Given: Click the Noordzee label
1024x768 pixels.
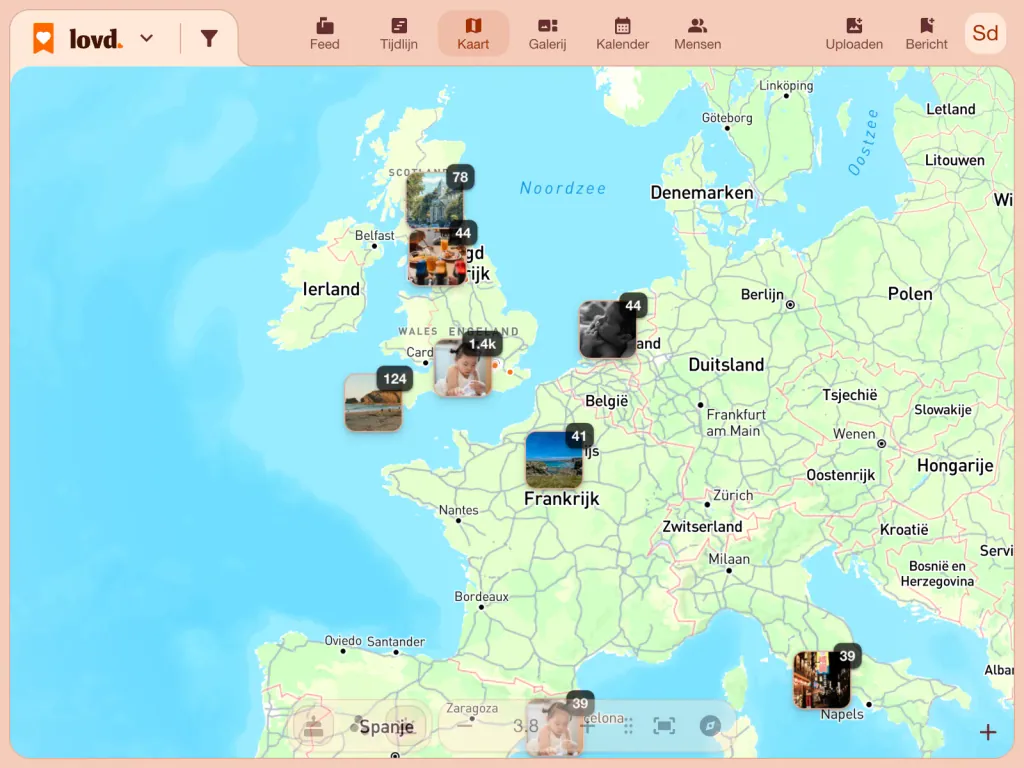Looking at the screenshot, I should tap(563, 188).
